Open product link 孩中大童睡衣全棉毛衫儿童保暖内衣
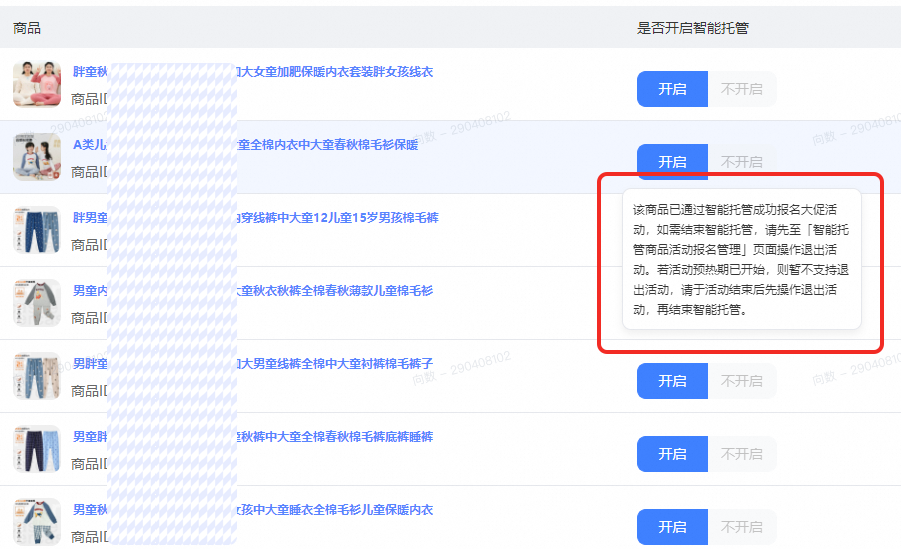Viewport: 901px width, 549px height. pyautogui.click(x=335, y=510)
